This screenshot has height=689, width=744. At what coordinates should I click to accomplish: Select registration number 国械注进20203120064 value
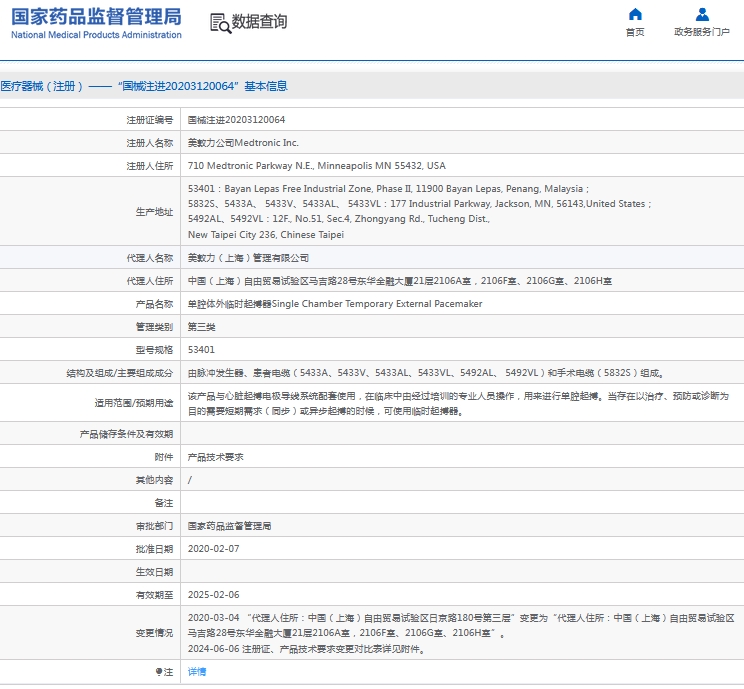236,120
